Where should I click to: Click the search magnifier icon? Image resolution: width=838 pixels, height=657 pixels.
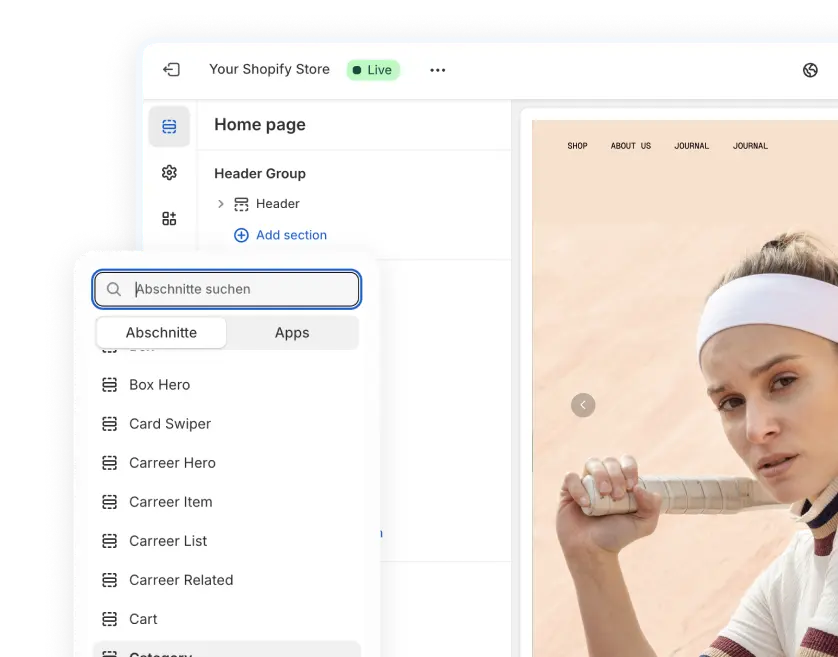pos(113,289)
